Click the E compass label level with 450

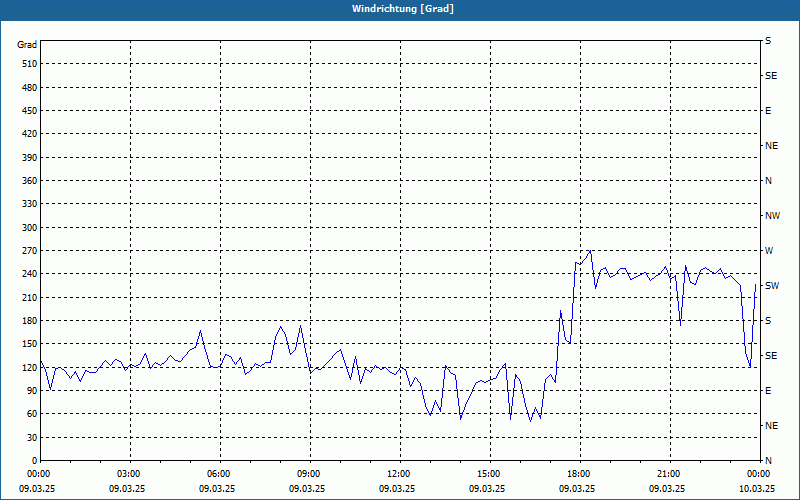coord(768,111)
